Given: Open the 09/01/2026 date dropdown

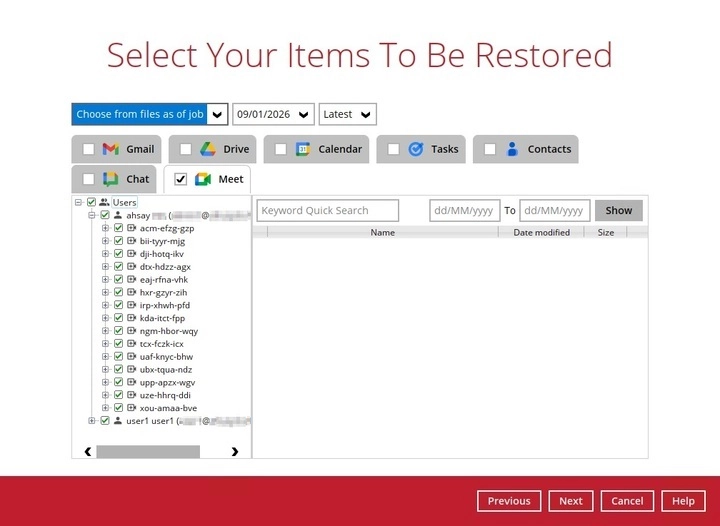Looking at the screenshot, I should [x=304, y=114].
